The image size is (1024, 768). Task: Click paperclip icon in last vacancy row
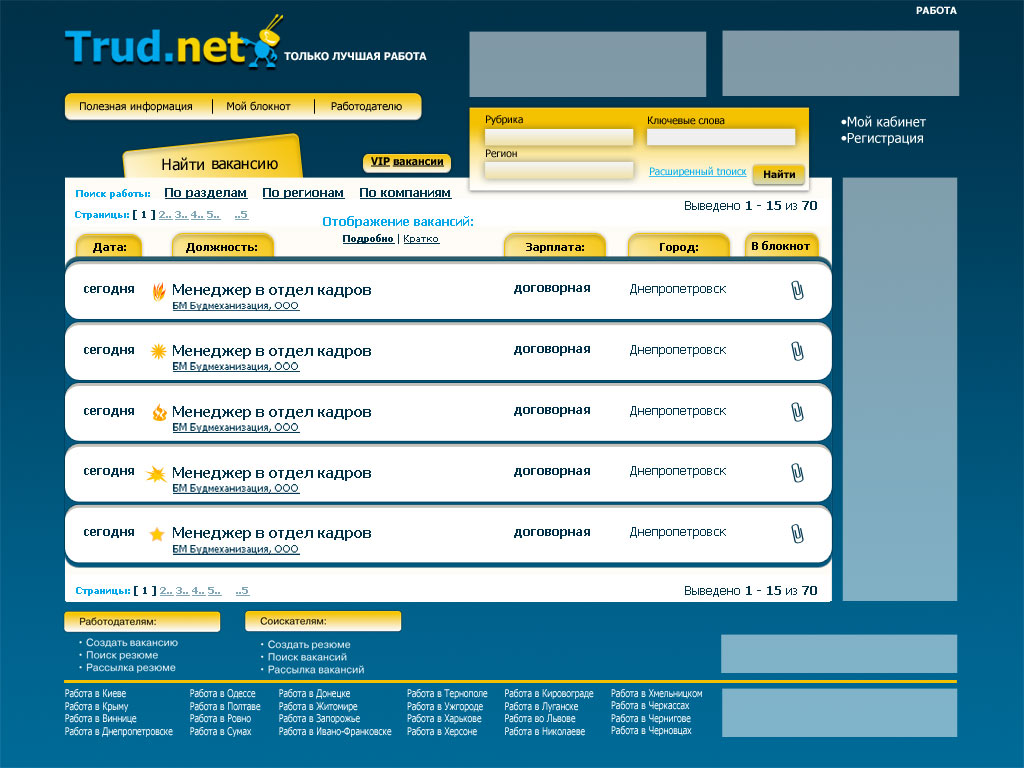(x=797, y=533)
